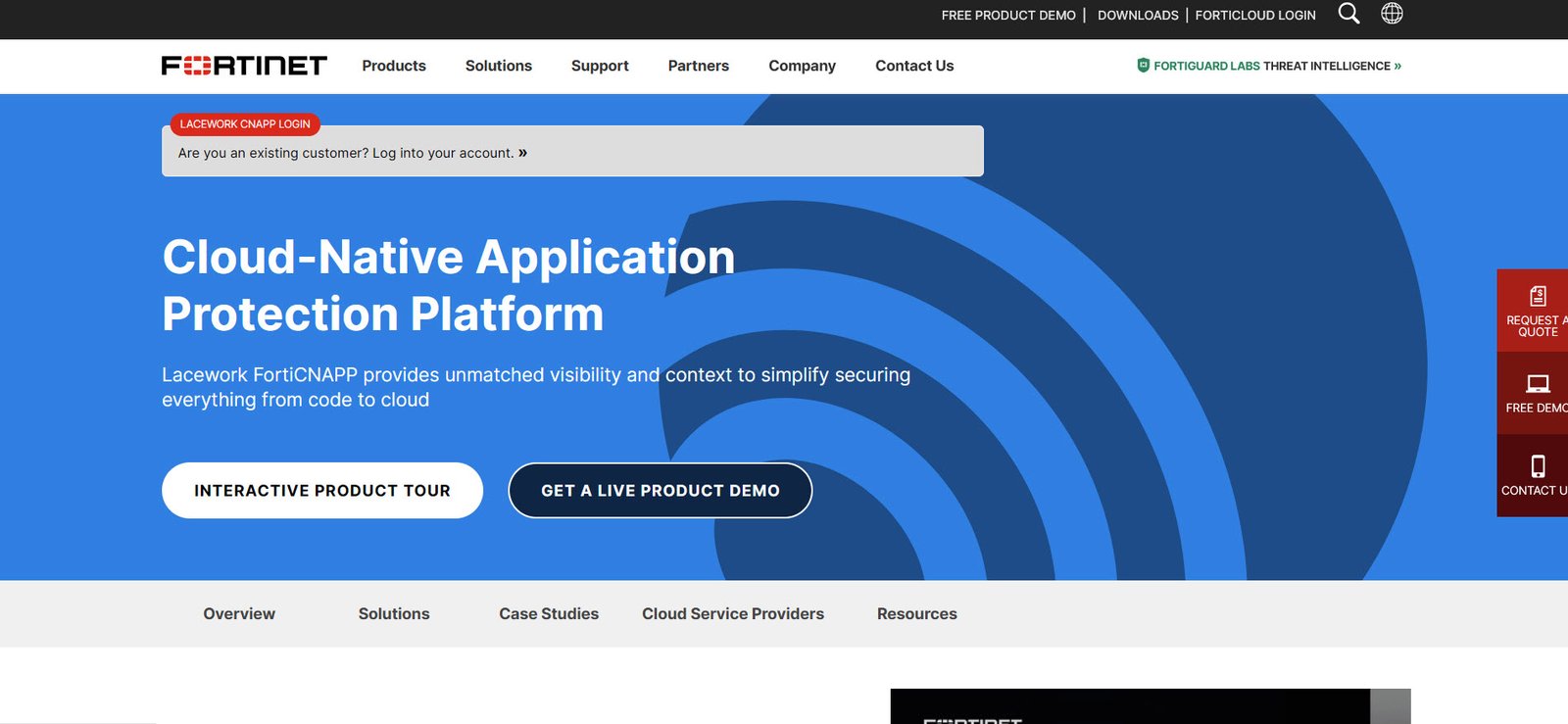
Task: Click Get a Live Product Demo button
Action: point(661,491)
